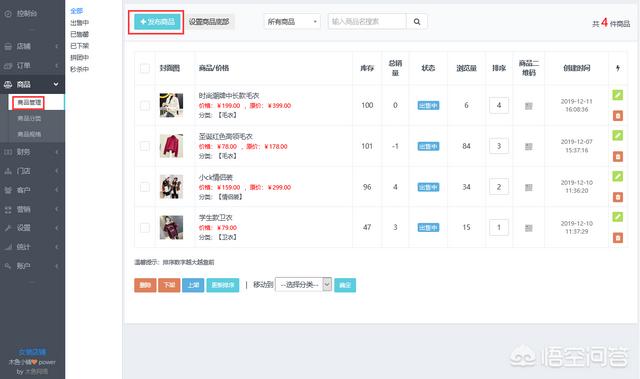This screenshot has width=640, height=379.
Task: Click the sort order field showing 1
Action: [499, 228]
